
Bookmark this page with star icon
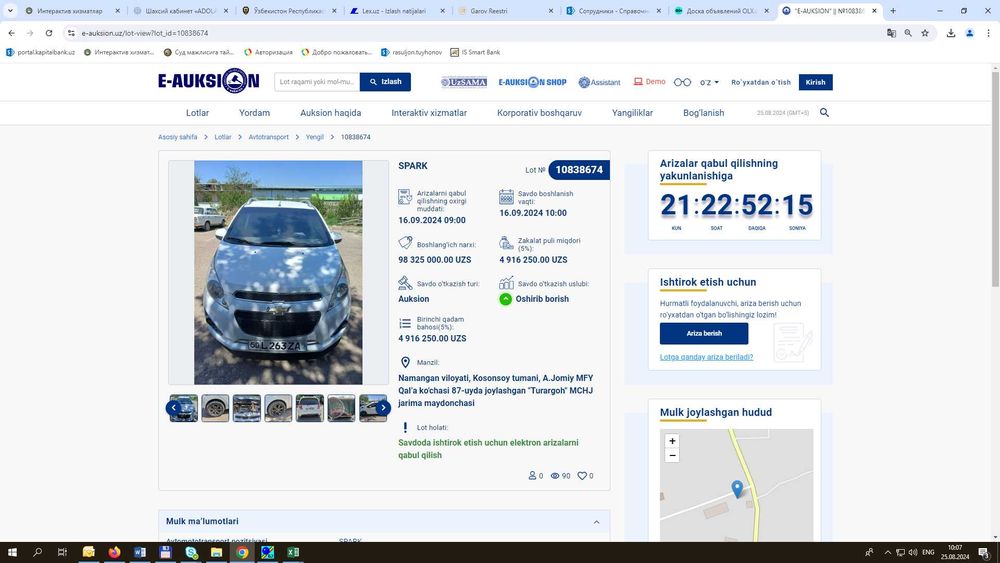pos(925,33)
